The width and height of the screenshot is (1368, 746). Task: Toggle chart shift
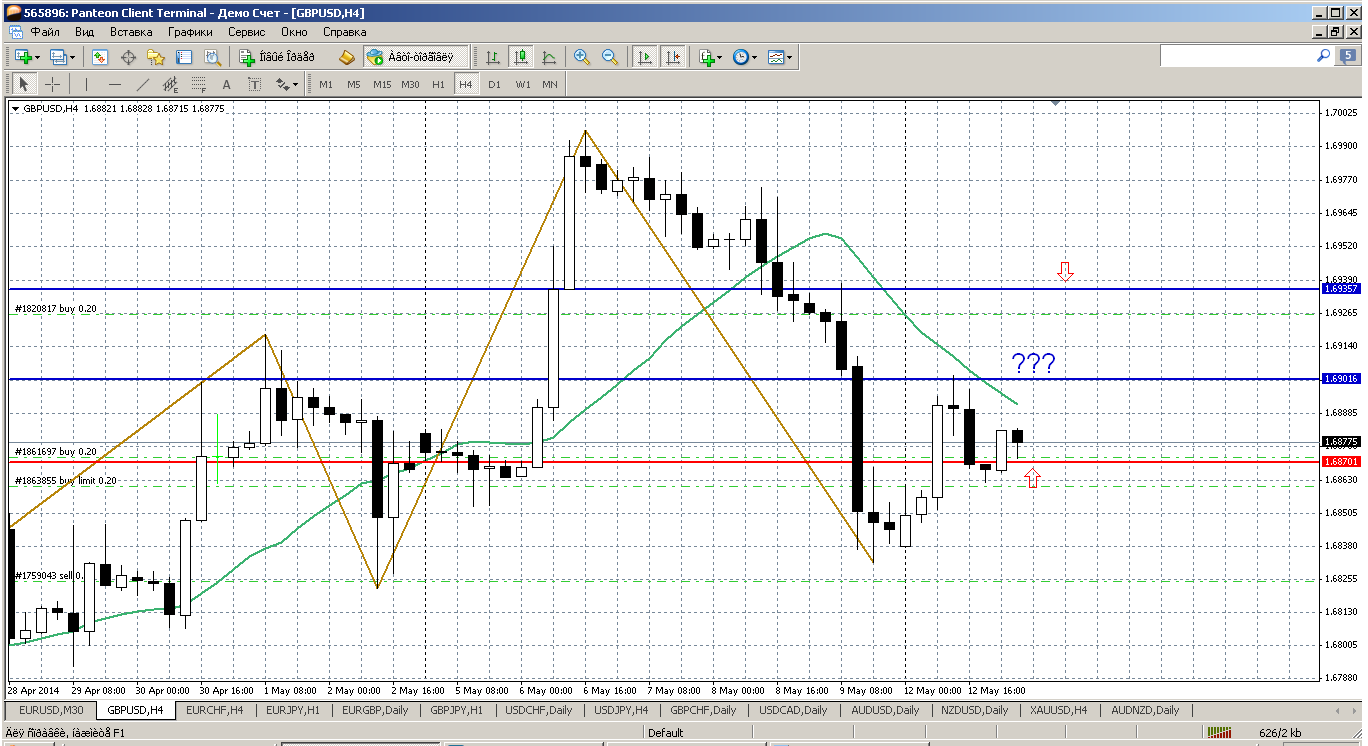(673, 57)
